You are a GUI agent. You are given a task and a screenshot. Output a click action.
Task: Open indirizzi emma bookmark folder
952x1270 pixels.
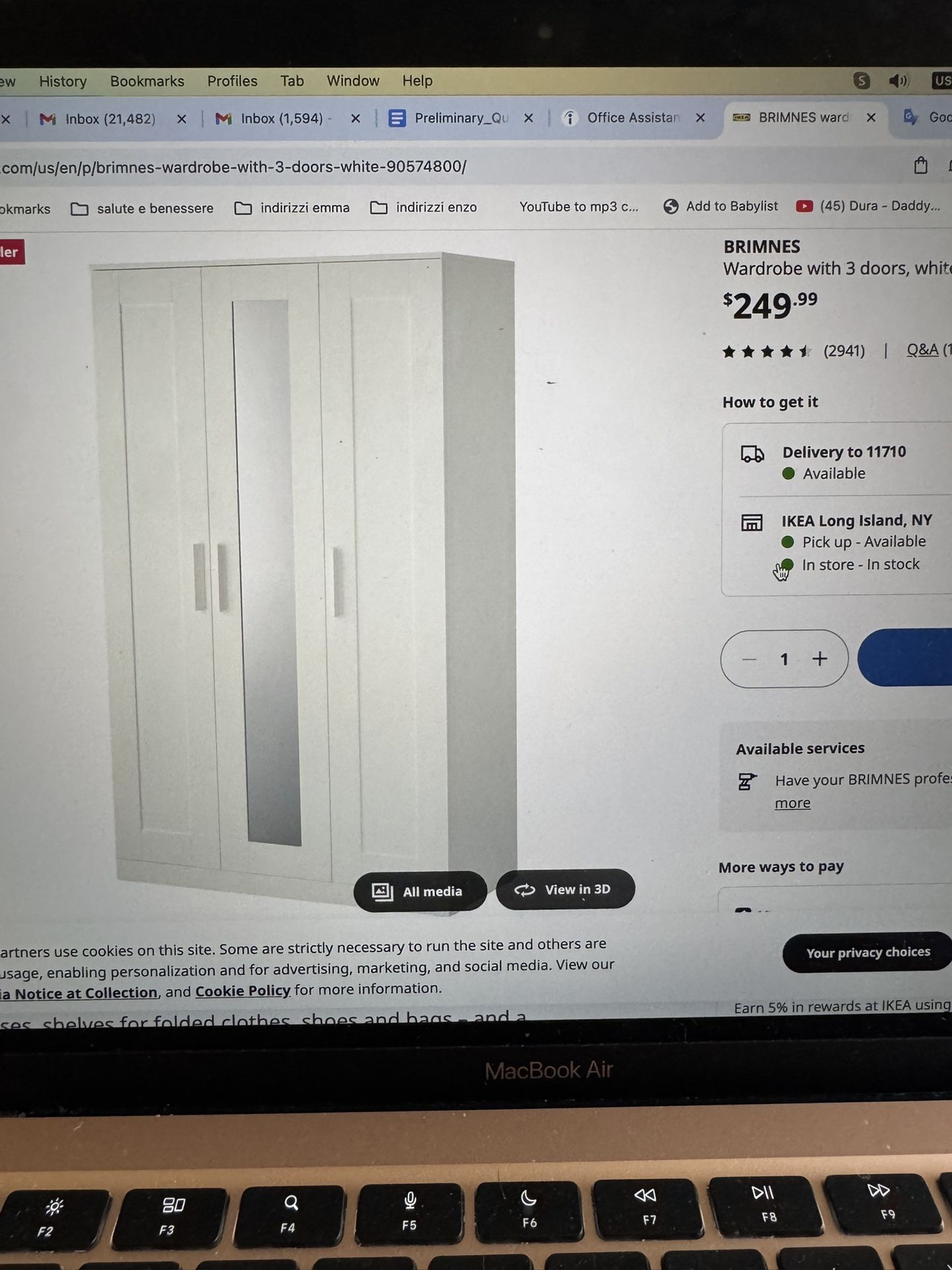point(292,208)
